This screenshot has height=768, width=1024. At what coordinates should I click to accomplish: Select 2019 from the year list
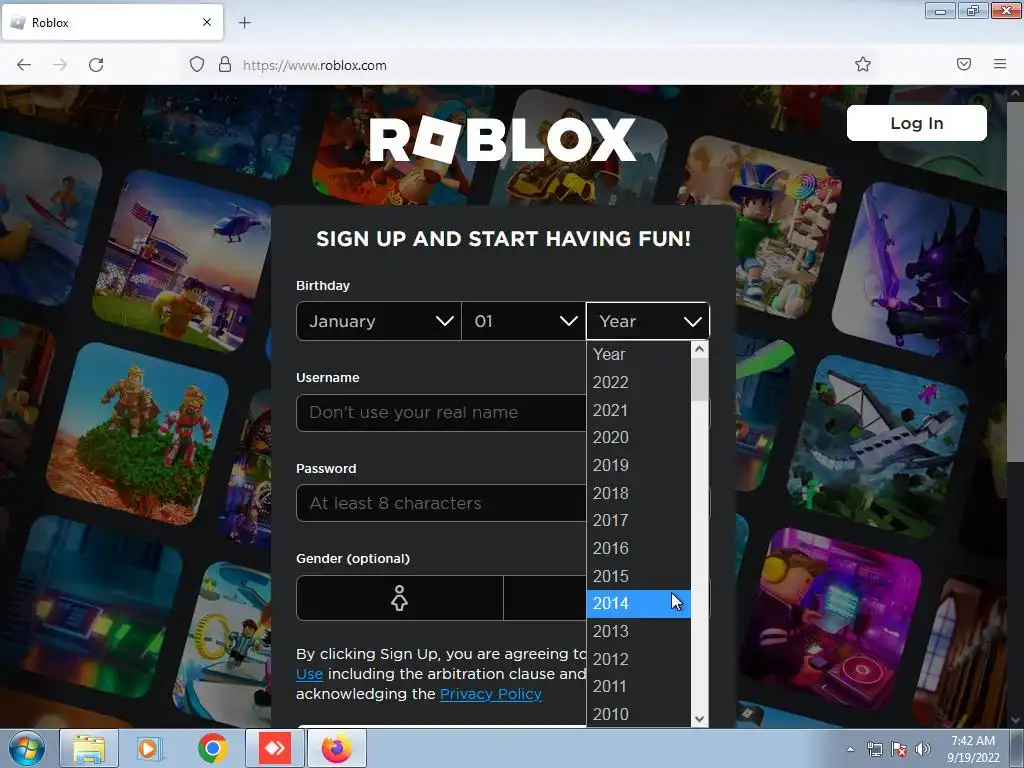coord(639,465)
